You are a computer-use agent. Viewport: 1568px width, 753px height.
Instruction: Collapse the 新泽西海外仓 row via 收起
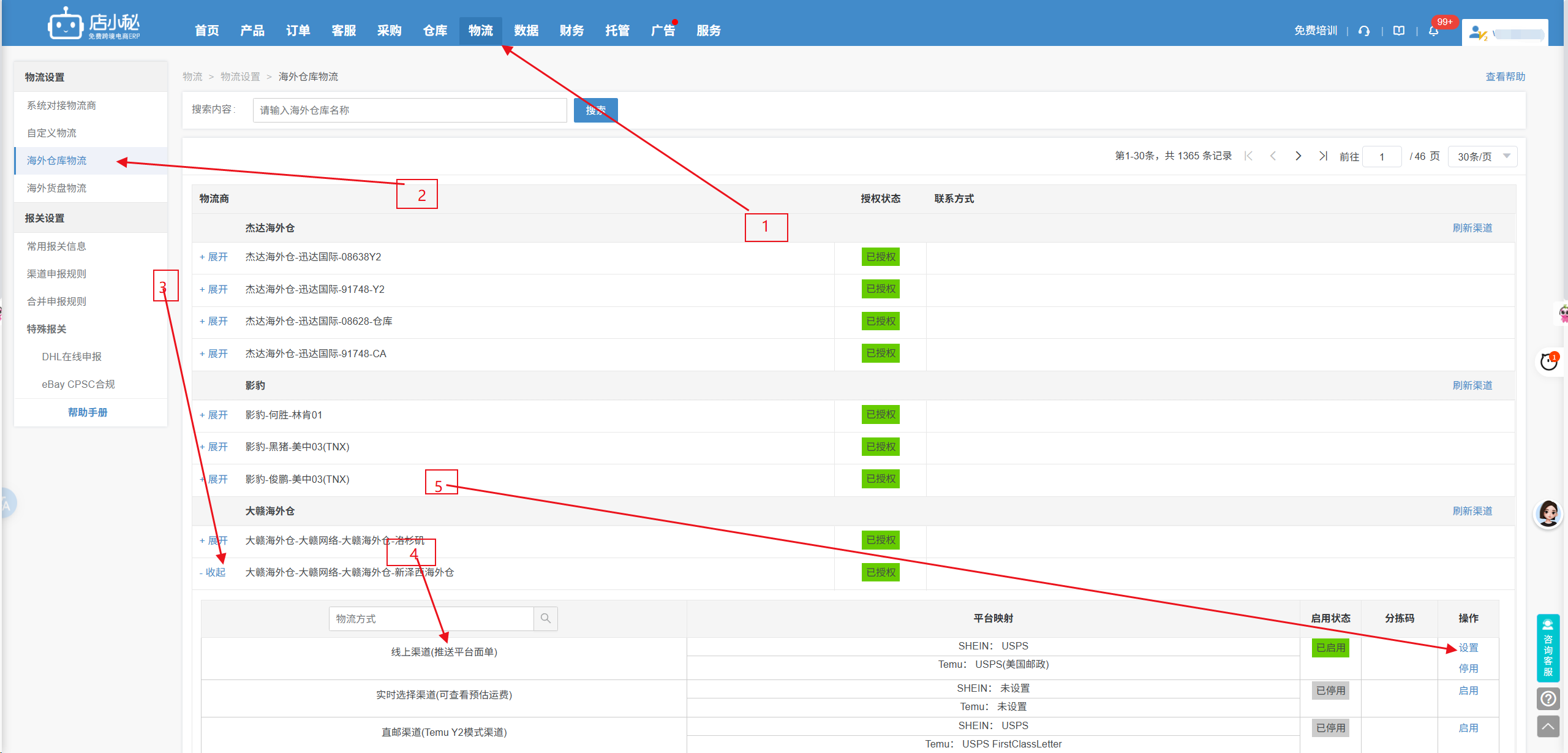point(213,572)
